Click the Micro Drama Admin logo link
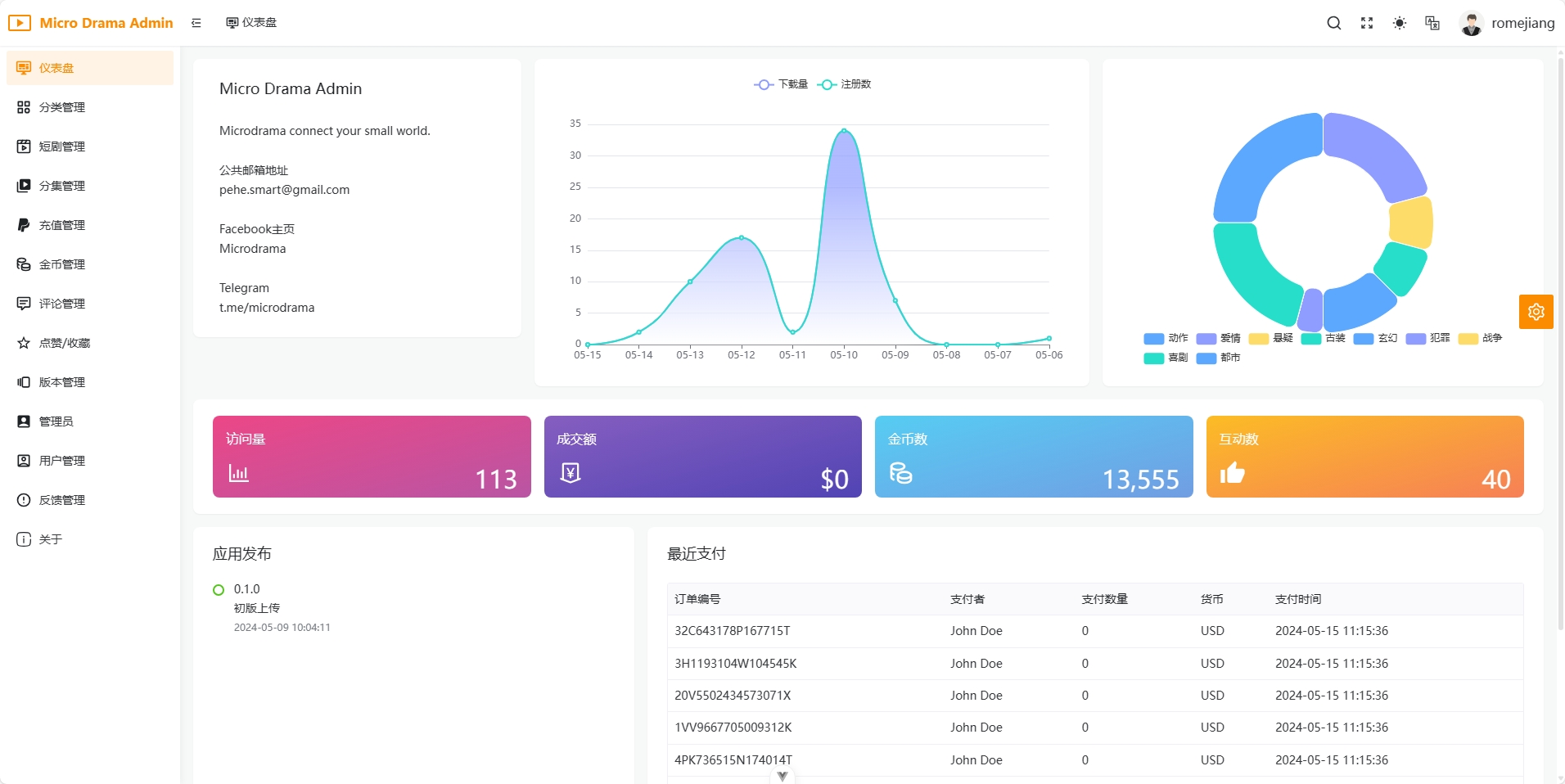 click(91, 23)
